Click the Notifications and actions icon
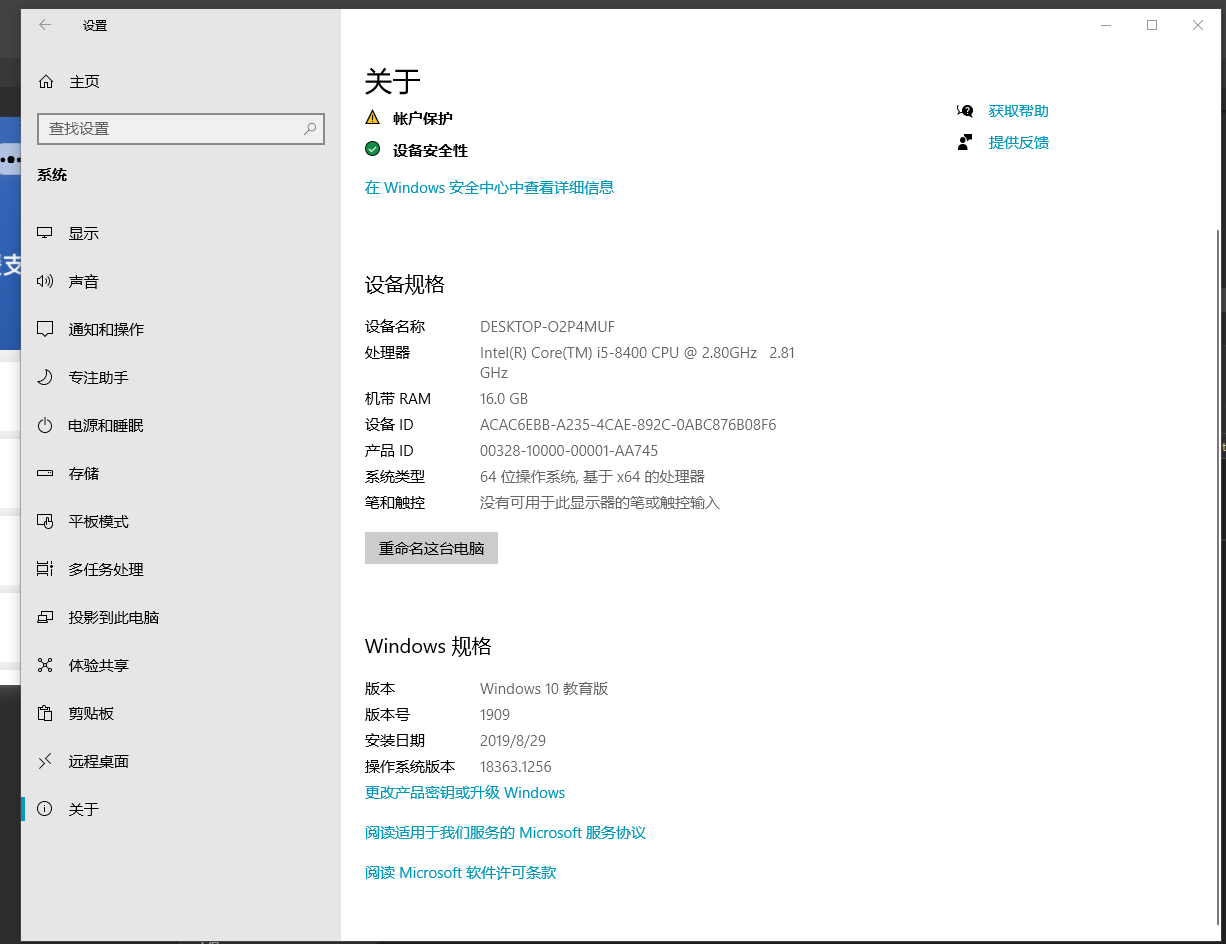The height and width of the screenshot is (944, 1226). point(45,329)
